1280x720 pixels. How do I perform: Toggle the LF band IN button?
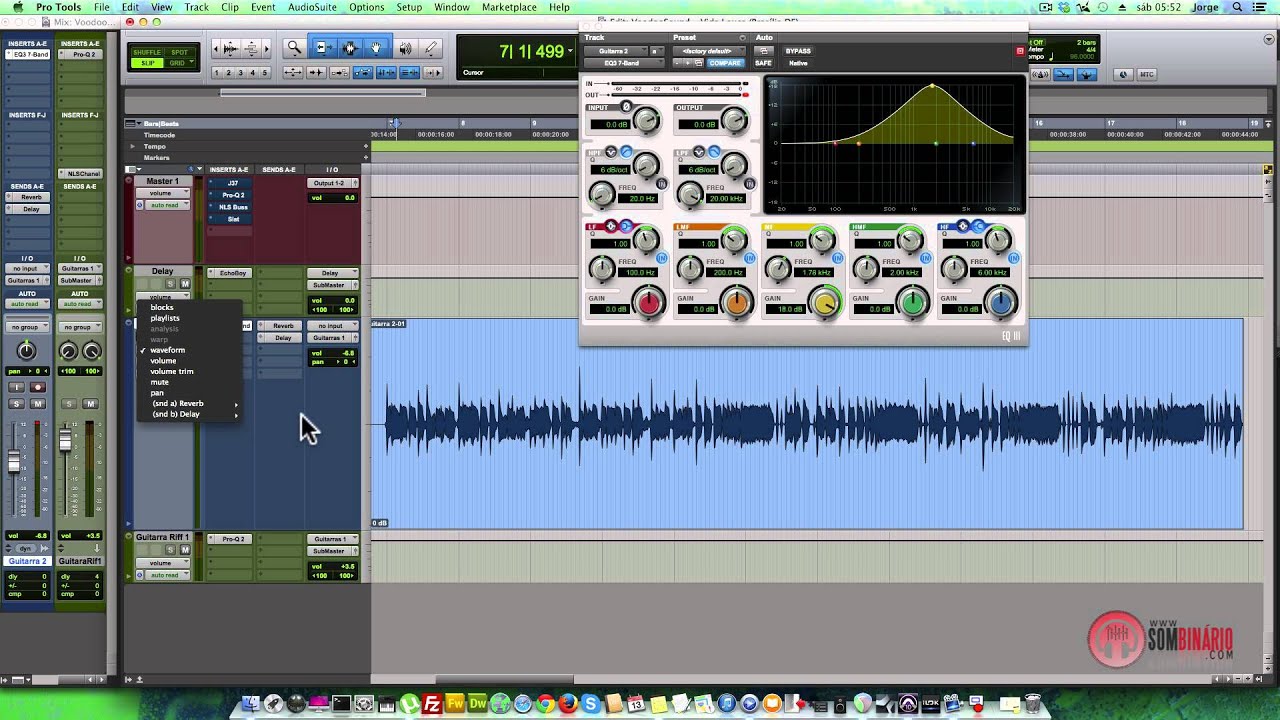(x=662, y=258)
